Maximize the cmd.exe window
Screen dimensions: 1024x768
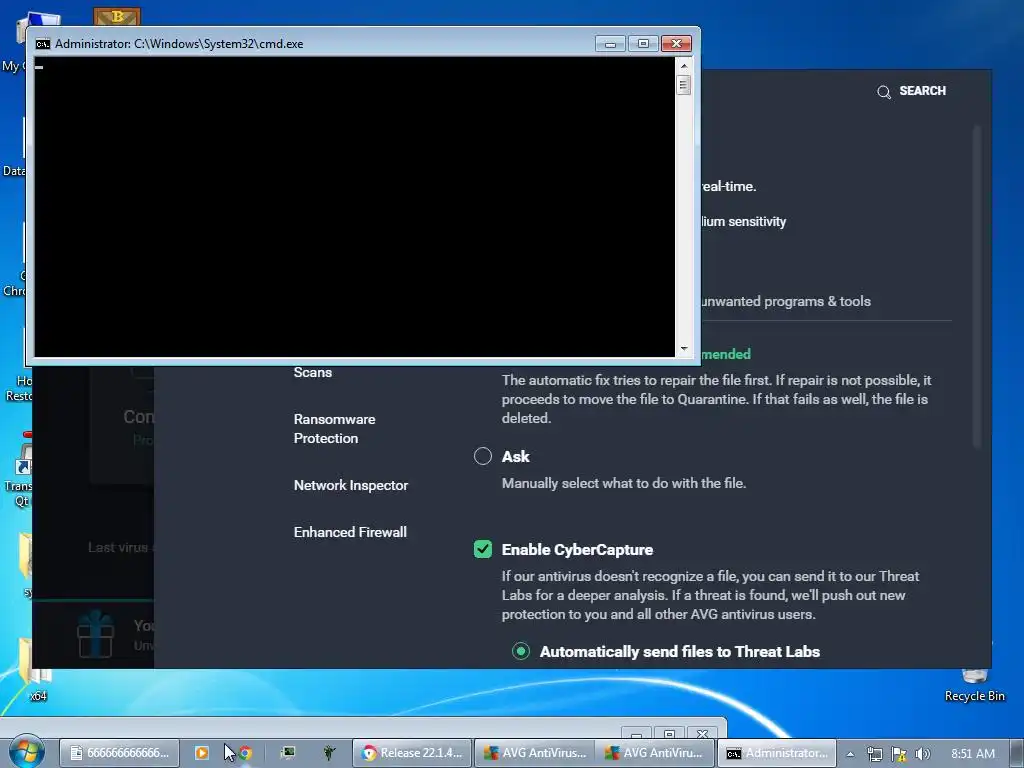click(643, 44)
